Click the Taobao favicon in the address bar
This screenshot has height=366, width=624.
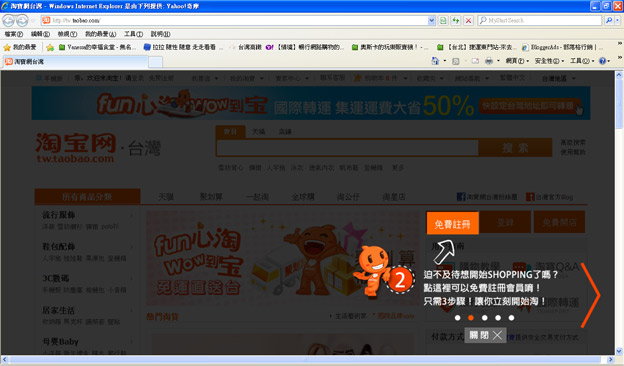[x=46, y=20]
